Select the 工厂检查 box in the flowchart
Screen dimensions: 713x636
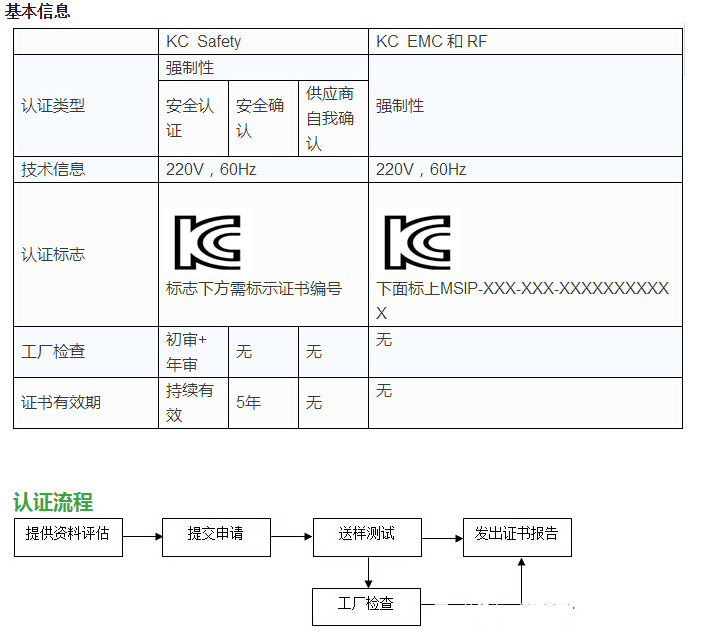pyautogui.click(x=366, y=604)
